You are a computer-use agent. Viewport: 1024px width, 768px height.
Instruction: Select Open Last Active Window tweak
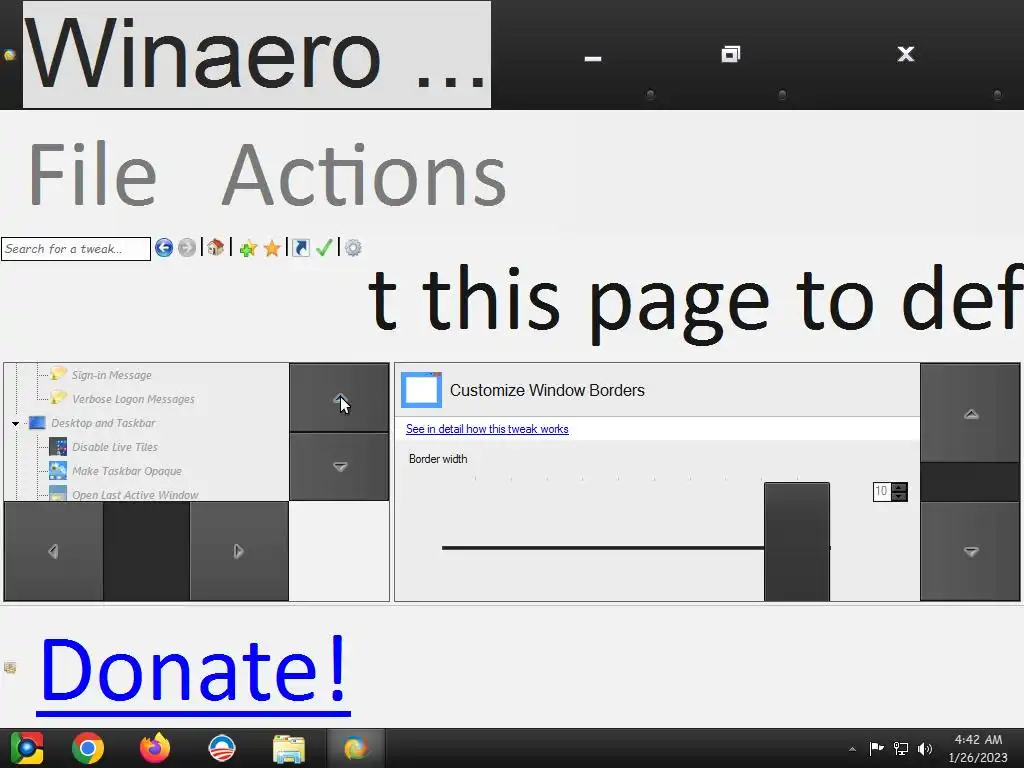[x=135, y=495]
